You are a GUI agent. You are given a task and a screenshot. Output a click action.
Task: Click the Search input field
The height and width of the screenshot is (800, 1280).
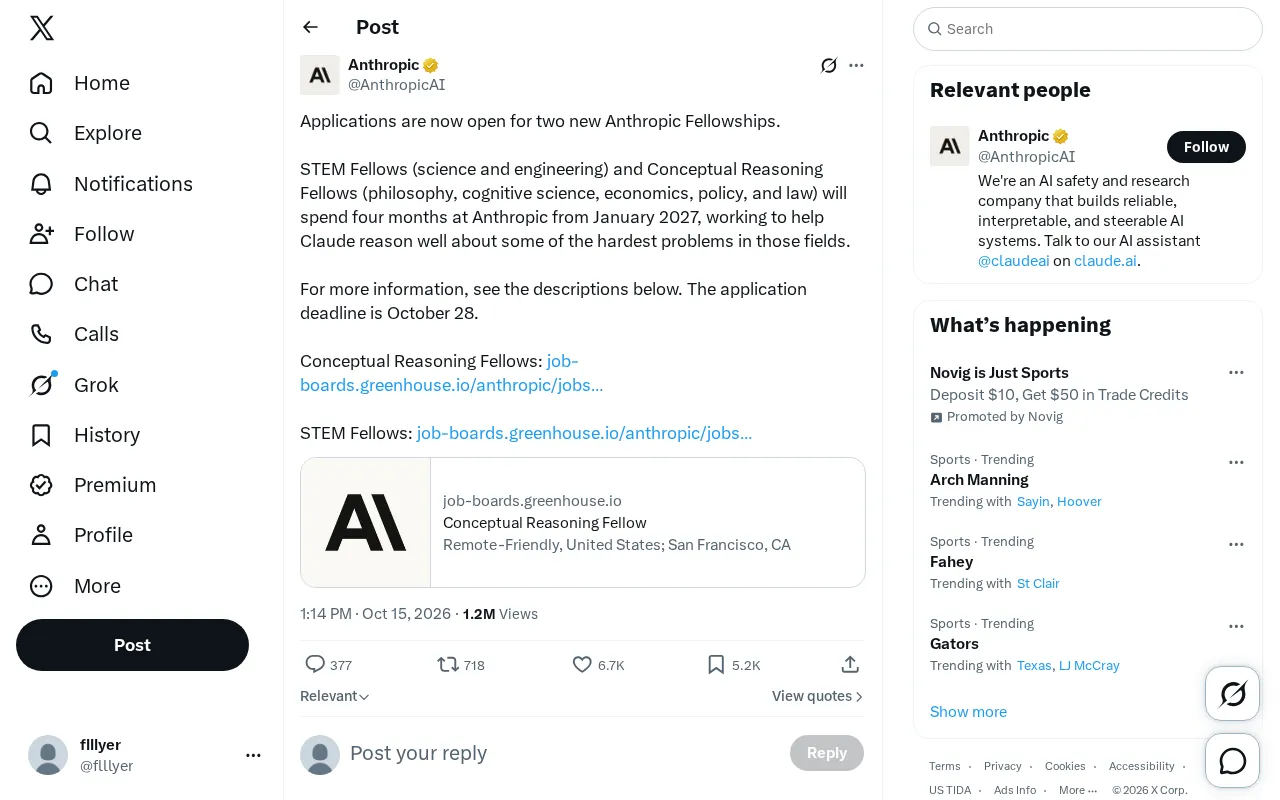(x=1088, y=29)
